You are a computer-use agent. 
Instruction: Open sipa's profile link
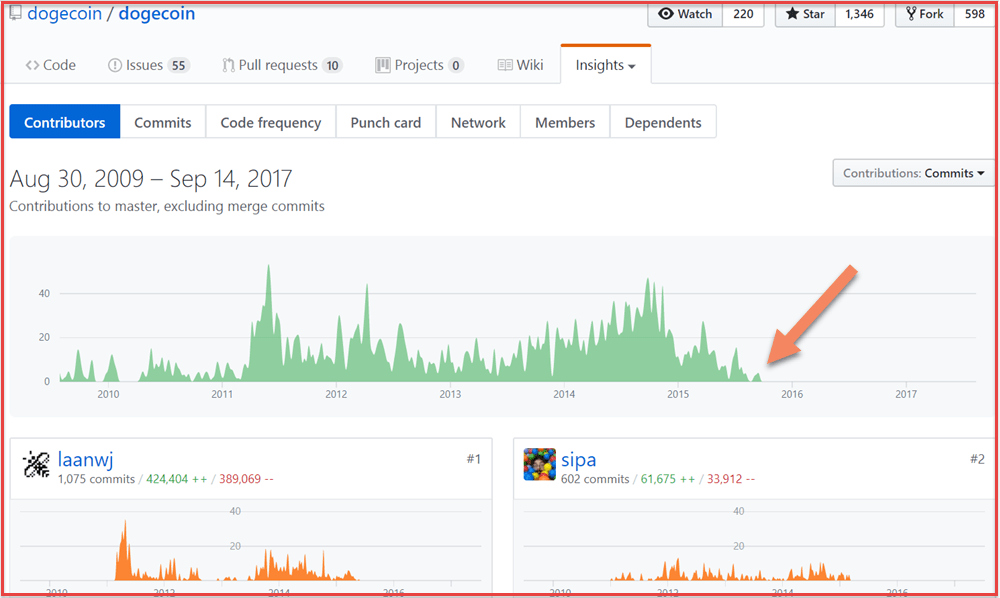tap(578, 459)
